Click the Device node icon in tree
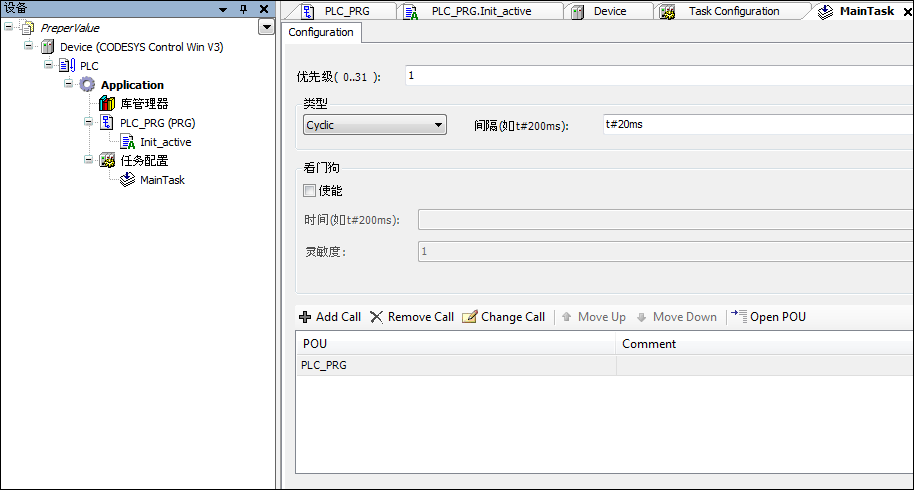The image size is (914, 490). (x=47, y=47)
